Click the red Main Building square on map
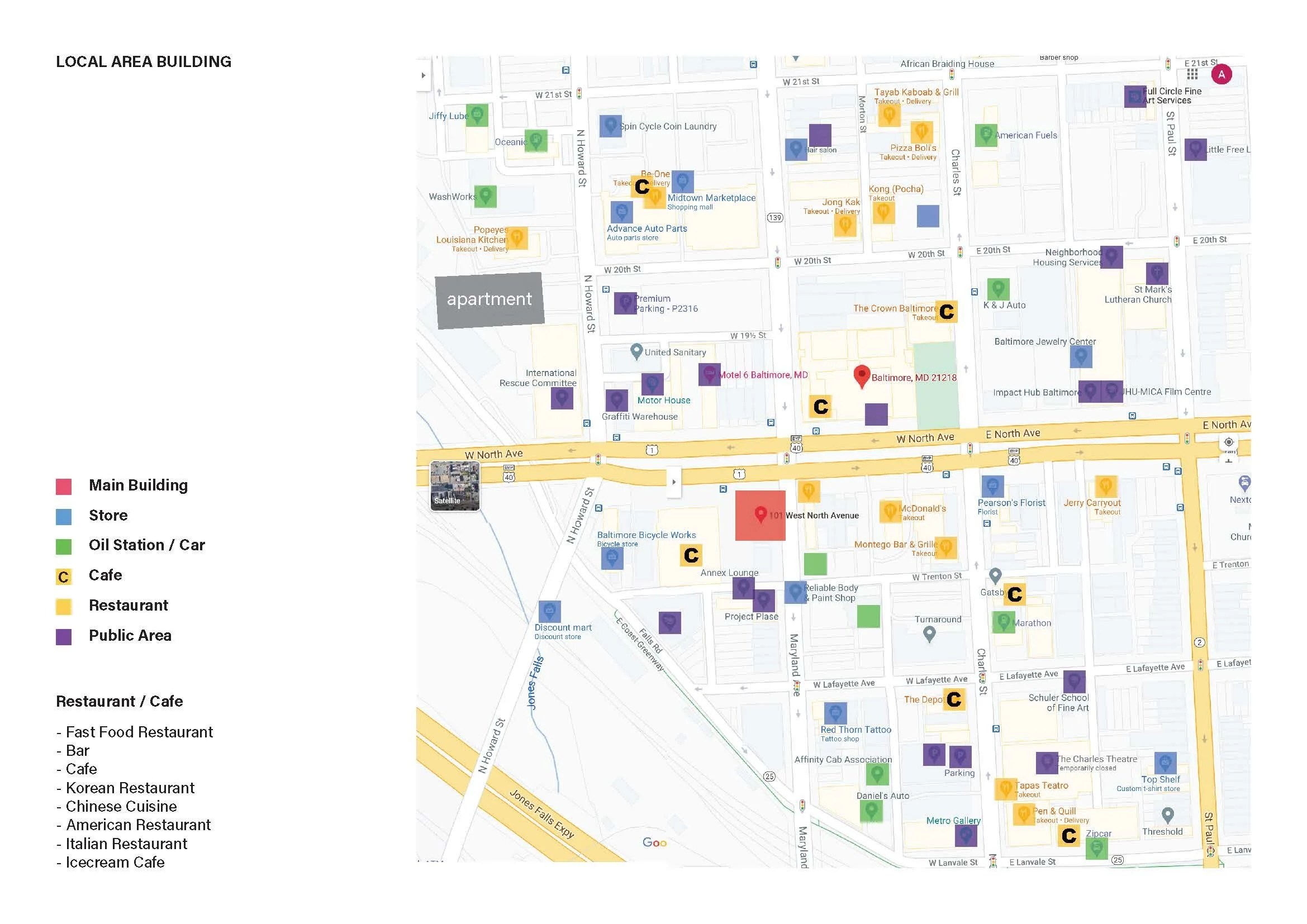Screen dimensions: 1307x924 pos(760,516)
